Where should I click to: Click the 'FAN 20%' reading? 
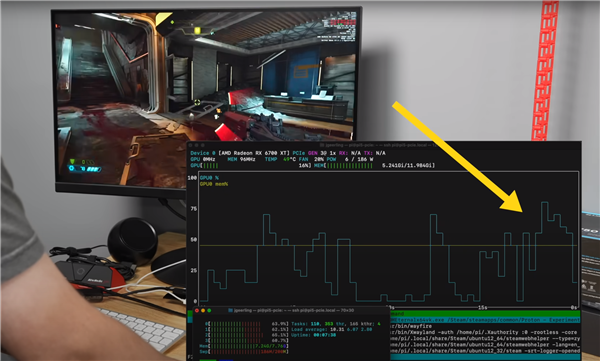tap(311, 159)
